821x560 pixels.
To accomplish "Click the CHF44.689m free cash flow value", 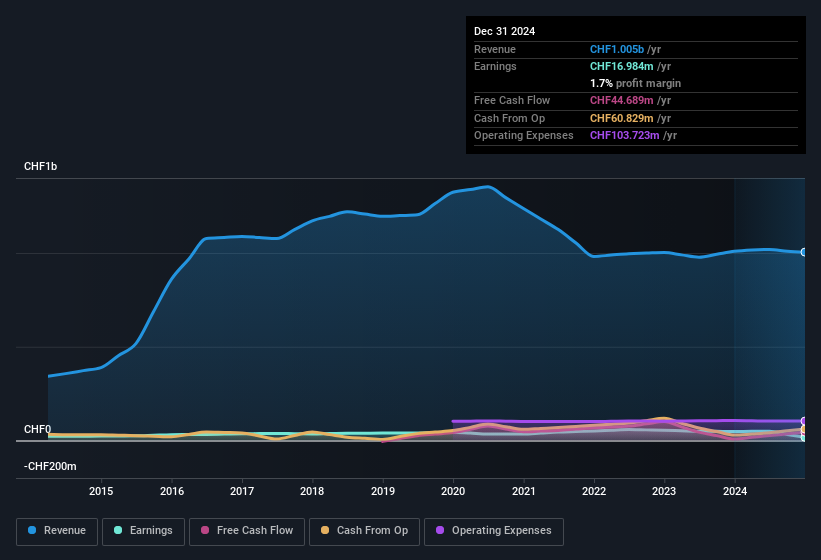I will pos(622,100).
